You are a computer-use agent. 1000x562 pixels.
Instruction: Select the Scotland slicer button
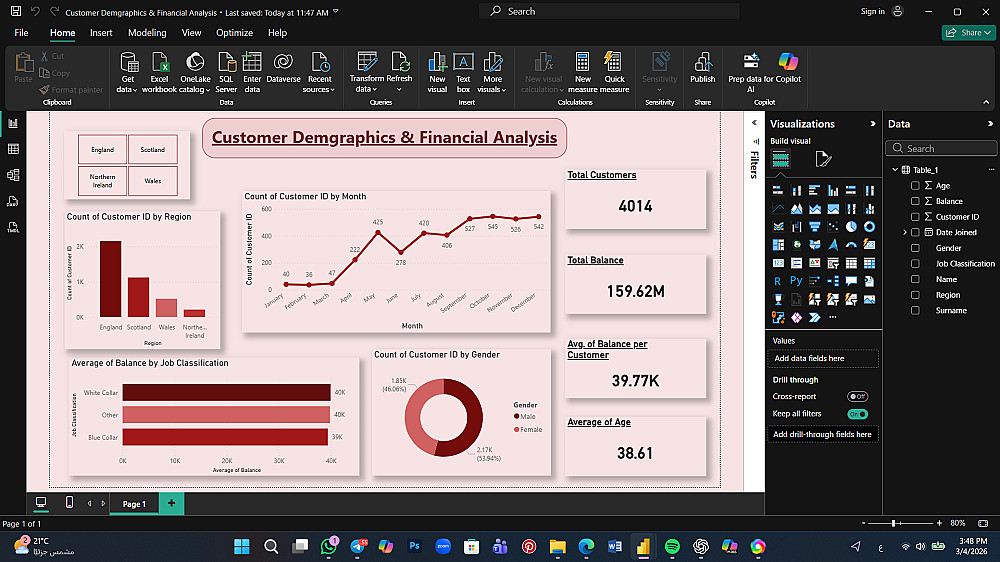click(152, 149)
